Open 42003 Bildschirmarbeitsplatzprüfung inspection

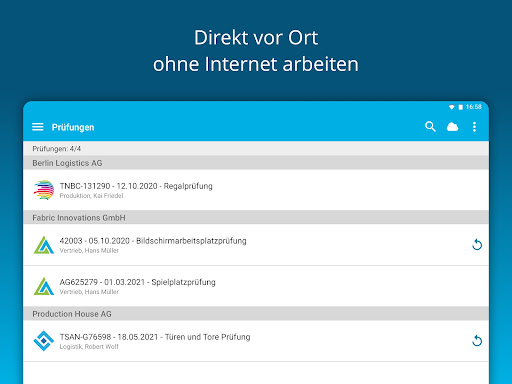point(256,245)
